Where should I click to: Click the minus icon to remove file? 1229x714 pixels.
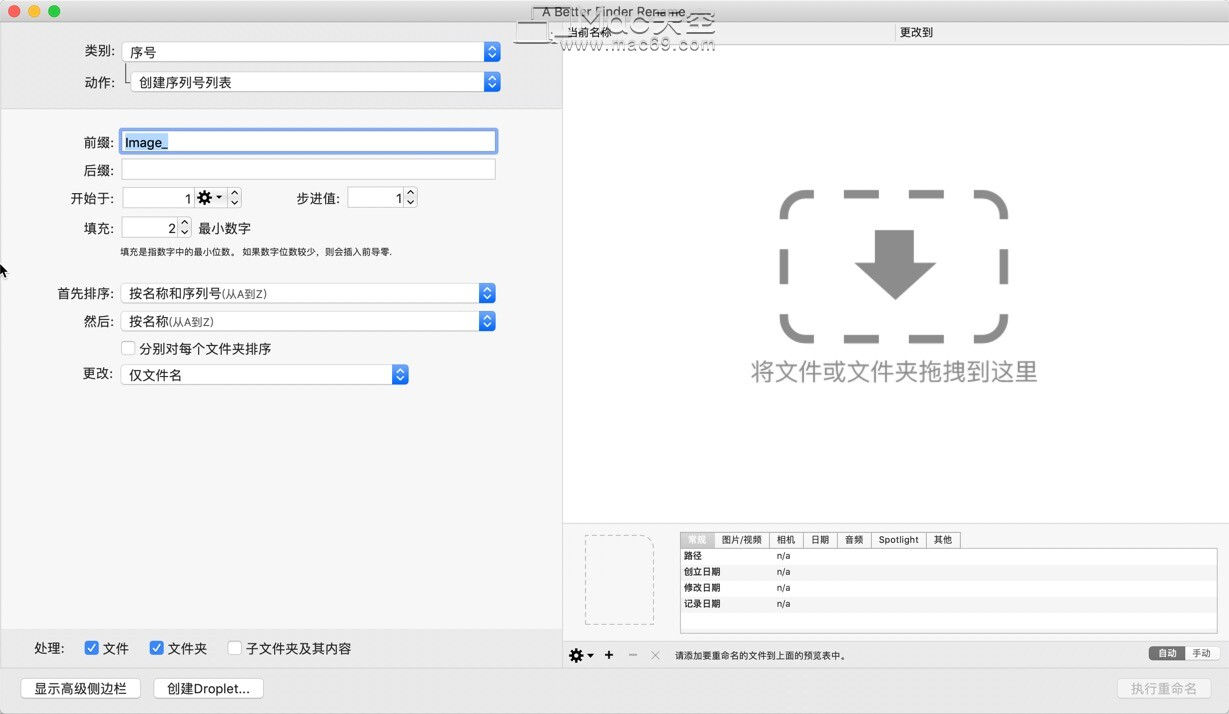(632, 655)
